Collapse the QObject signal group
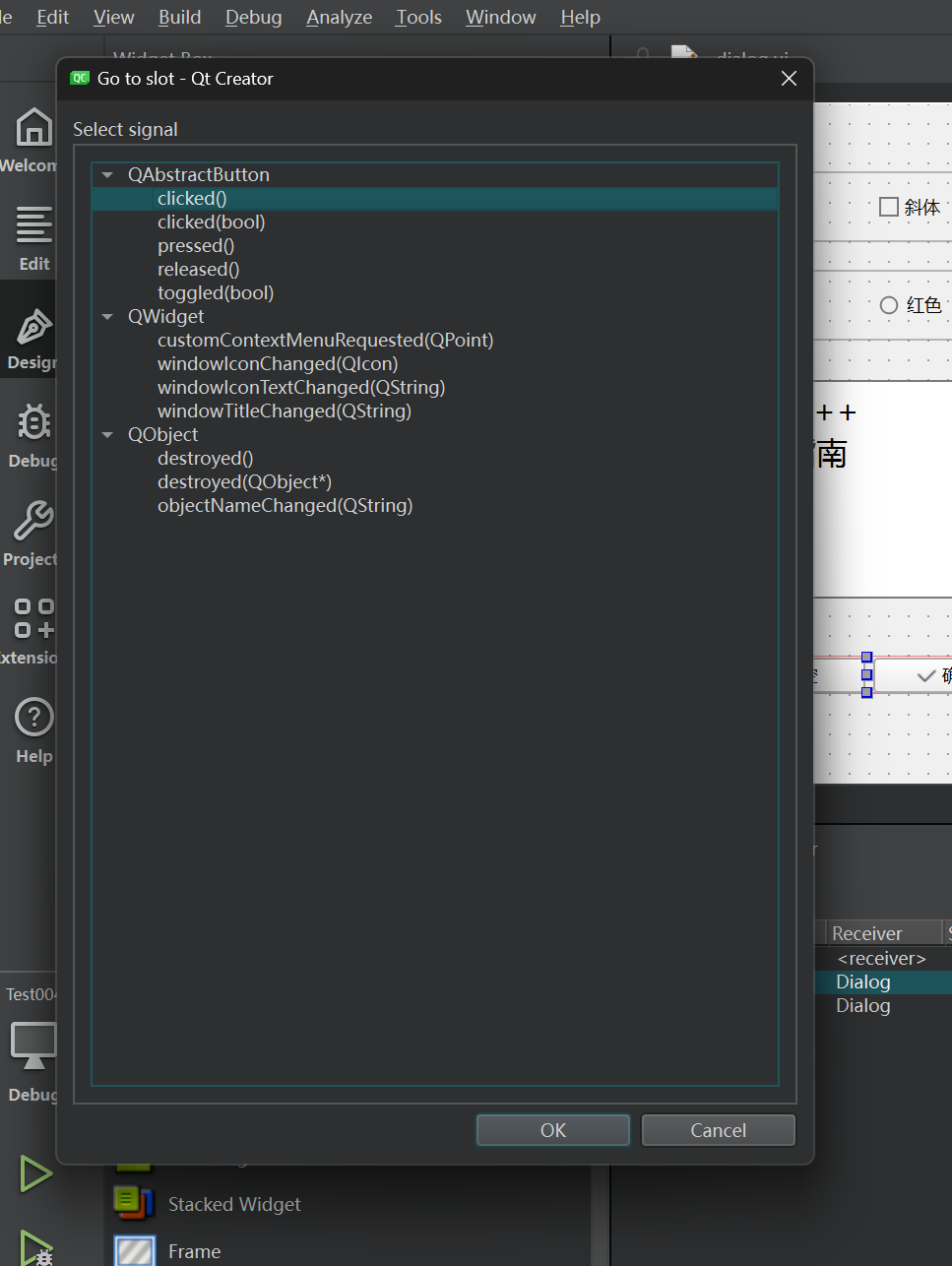Screen dimensions: 952x1266 pyautogui.click(x=107, y=435)
